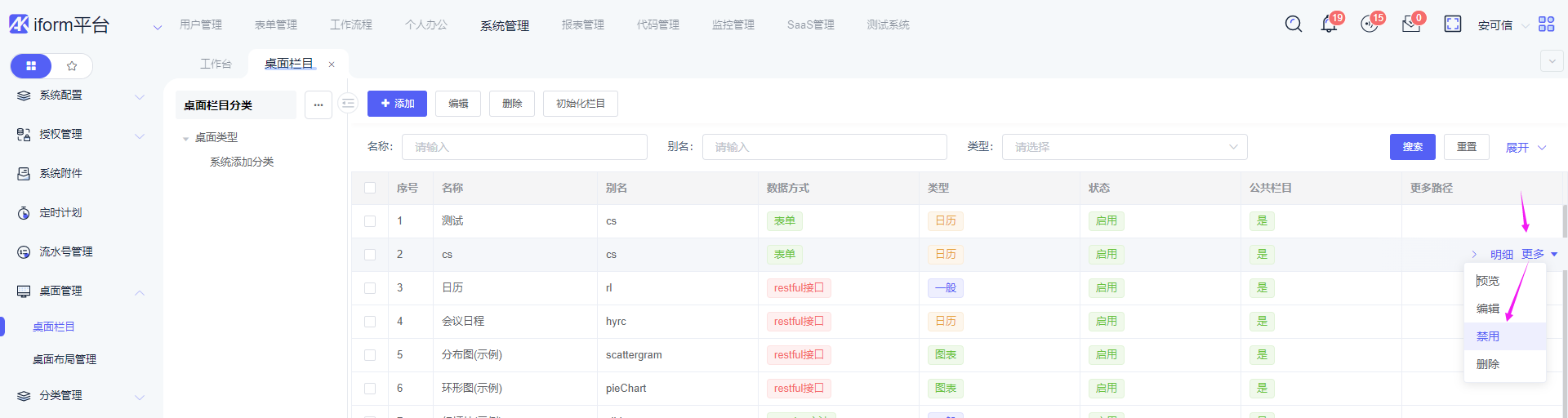Expand the 系统配置 sidebar menu
The height and width of the screenshot is (418, 1568).
[x=80, y=96]
